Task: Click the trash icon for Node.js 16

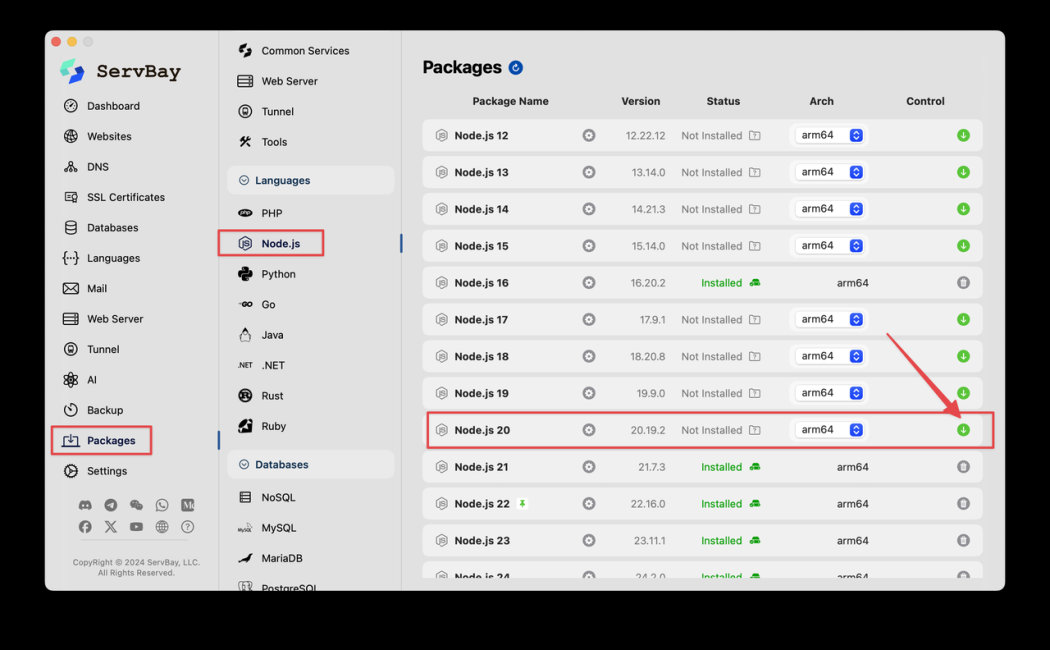Action: [963, 283]
